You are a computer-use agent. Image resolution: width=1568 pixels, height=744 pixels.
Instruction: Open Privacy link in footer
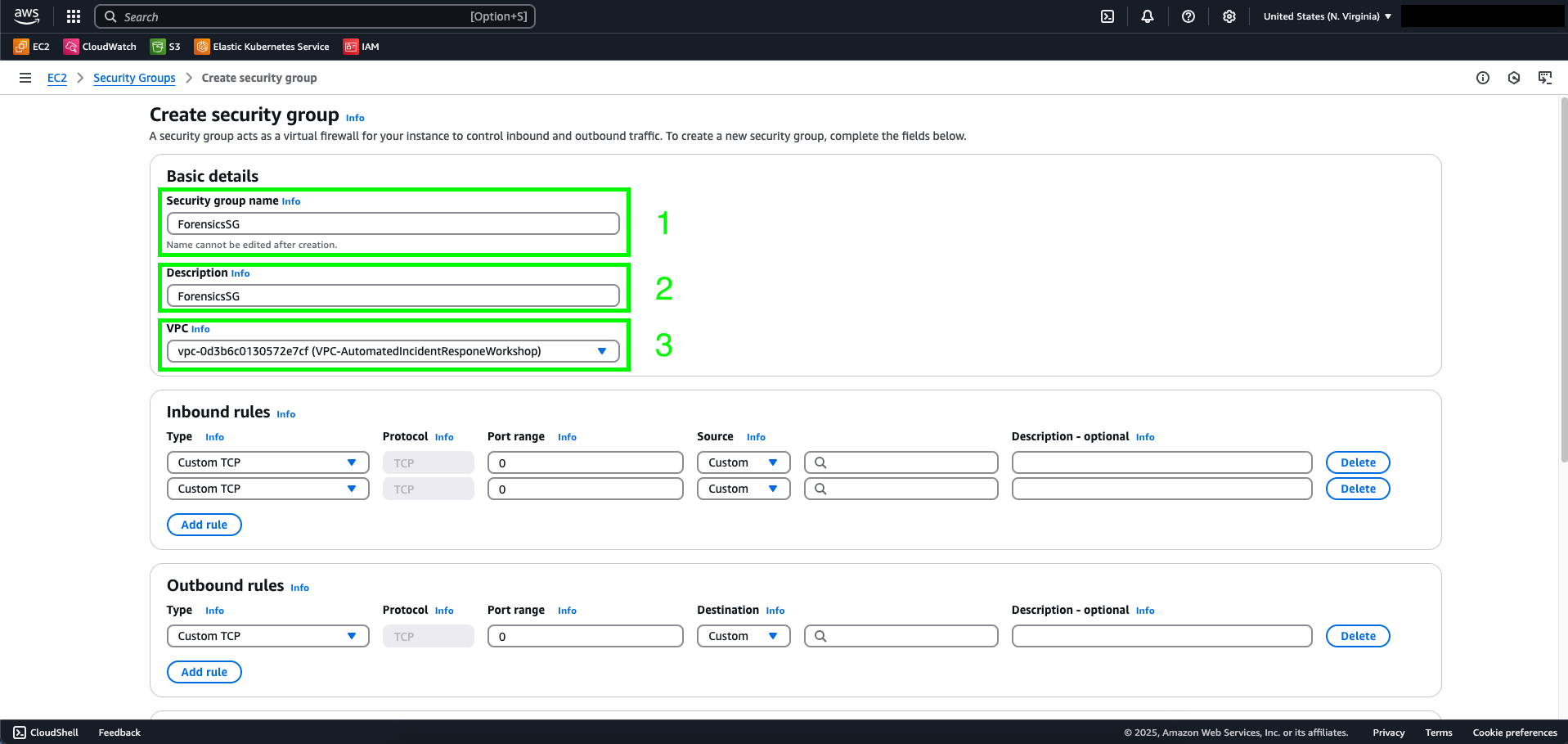1388,733
